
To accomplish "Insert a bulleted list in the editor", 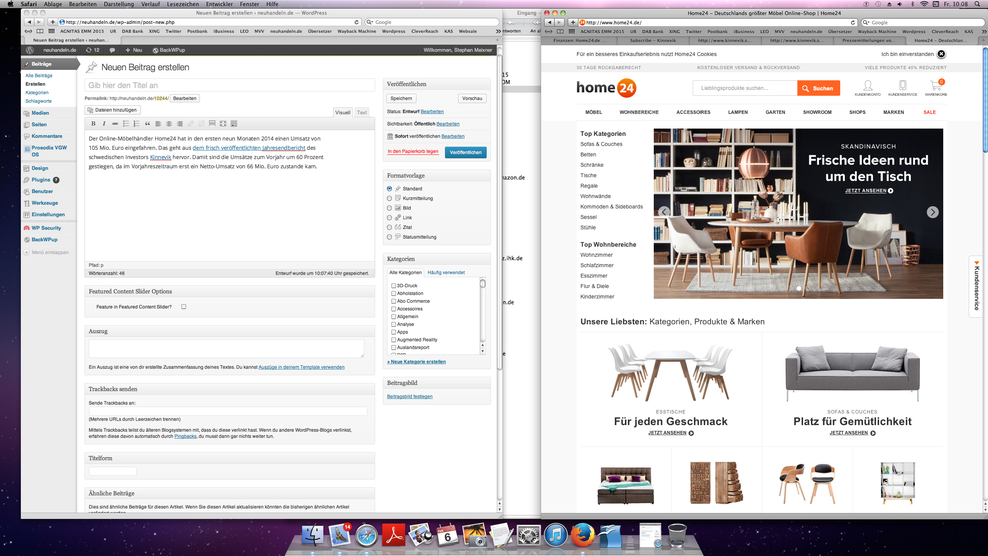I will point(125,124).
